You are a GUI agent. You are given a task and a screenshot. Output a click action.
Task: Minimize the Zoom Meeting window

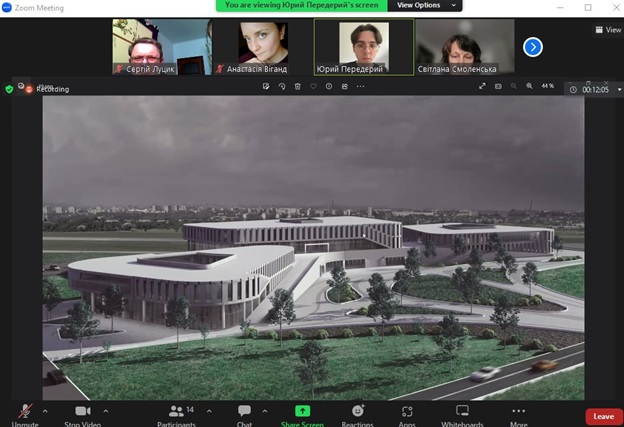coord(560,8)
